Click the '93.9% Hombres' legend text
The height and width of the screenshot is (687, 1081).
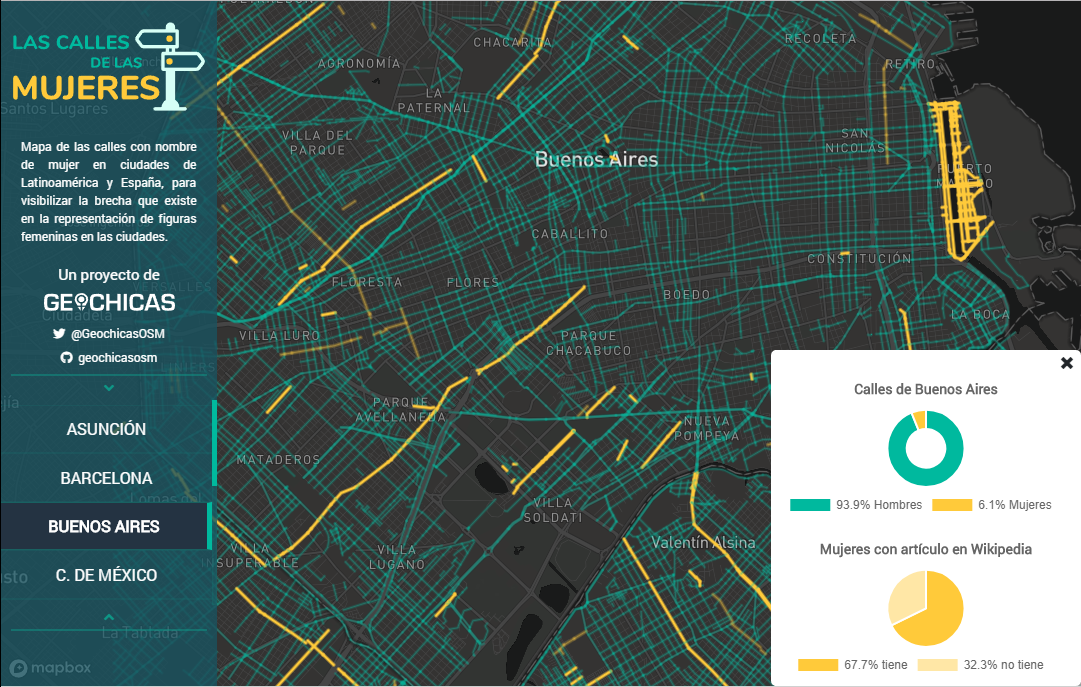point(879,505)
